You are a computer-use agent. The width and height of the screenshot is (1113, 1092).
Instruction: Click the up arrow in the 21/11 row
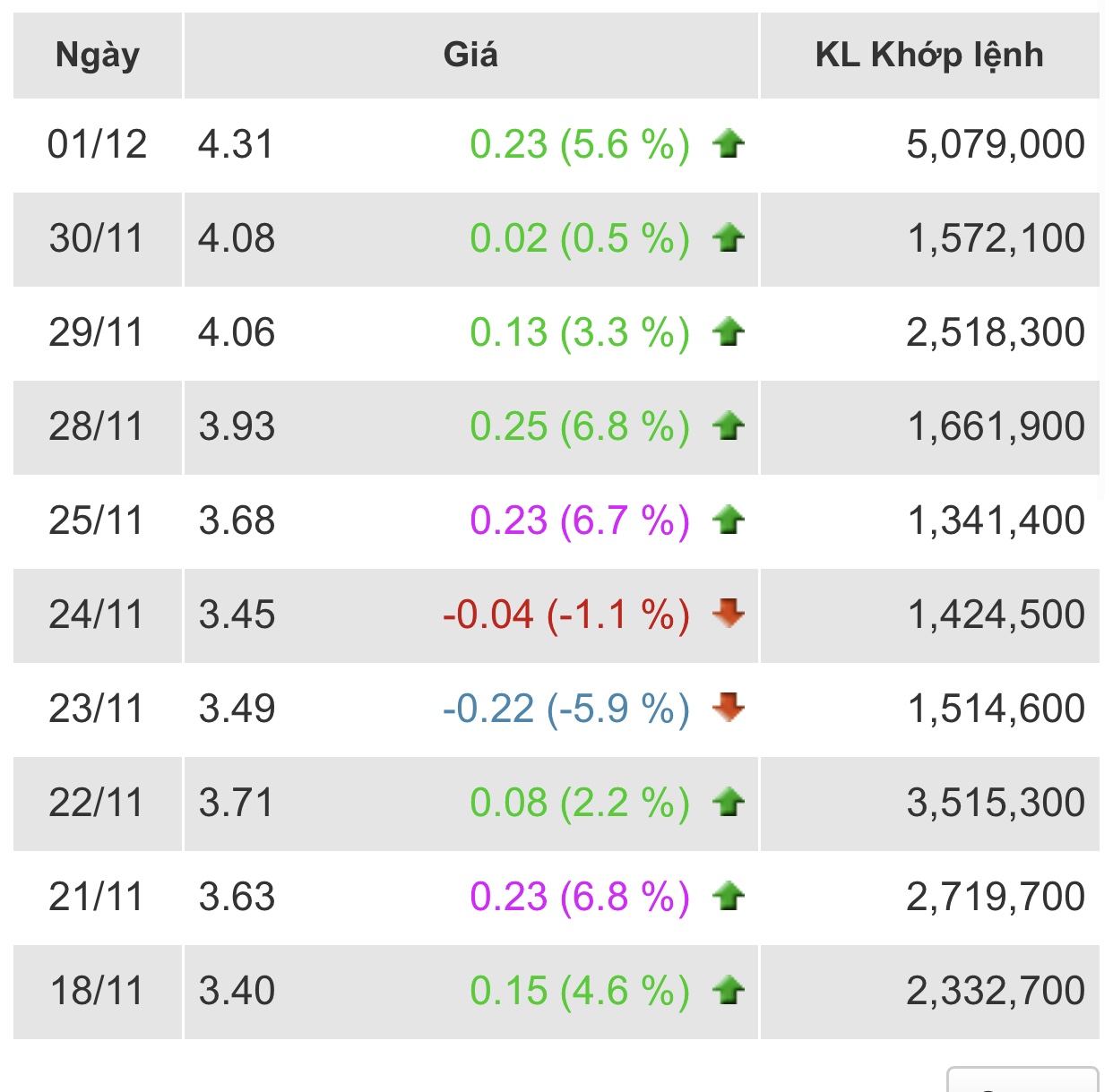coord(729,897)
